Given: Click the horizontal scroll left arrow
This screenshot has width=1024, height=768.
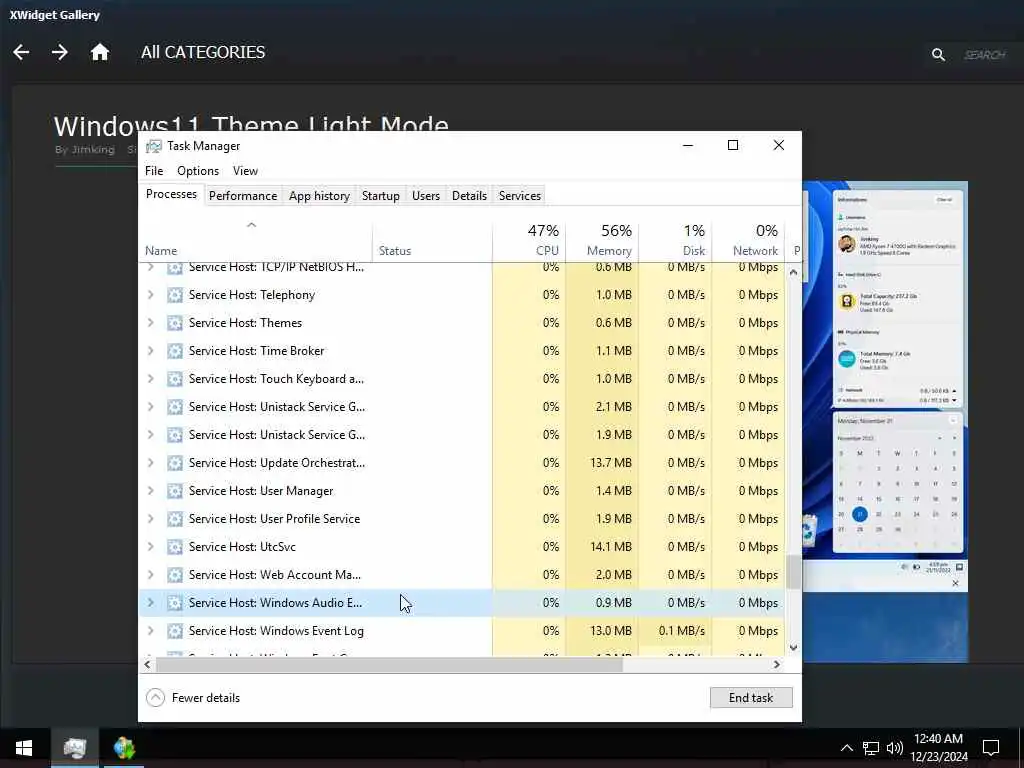Looking at the screenshot, I should [x=148, y=665].
